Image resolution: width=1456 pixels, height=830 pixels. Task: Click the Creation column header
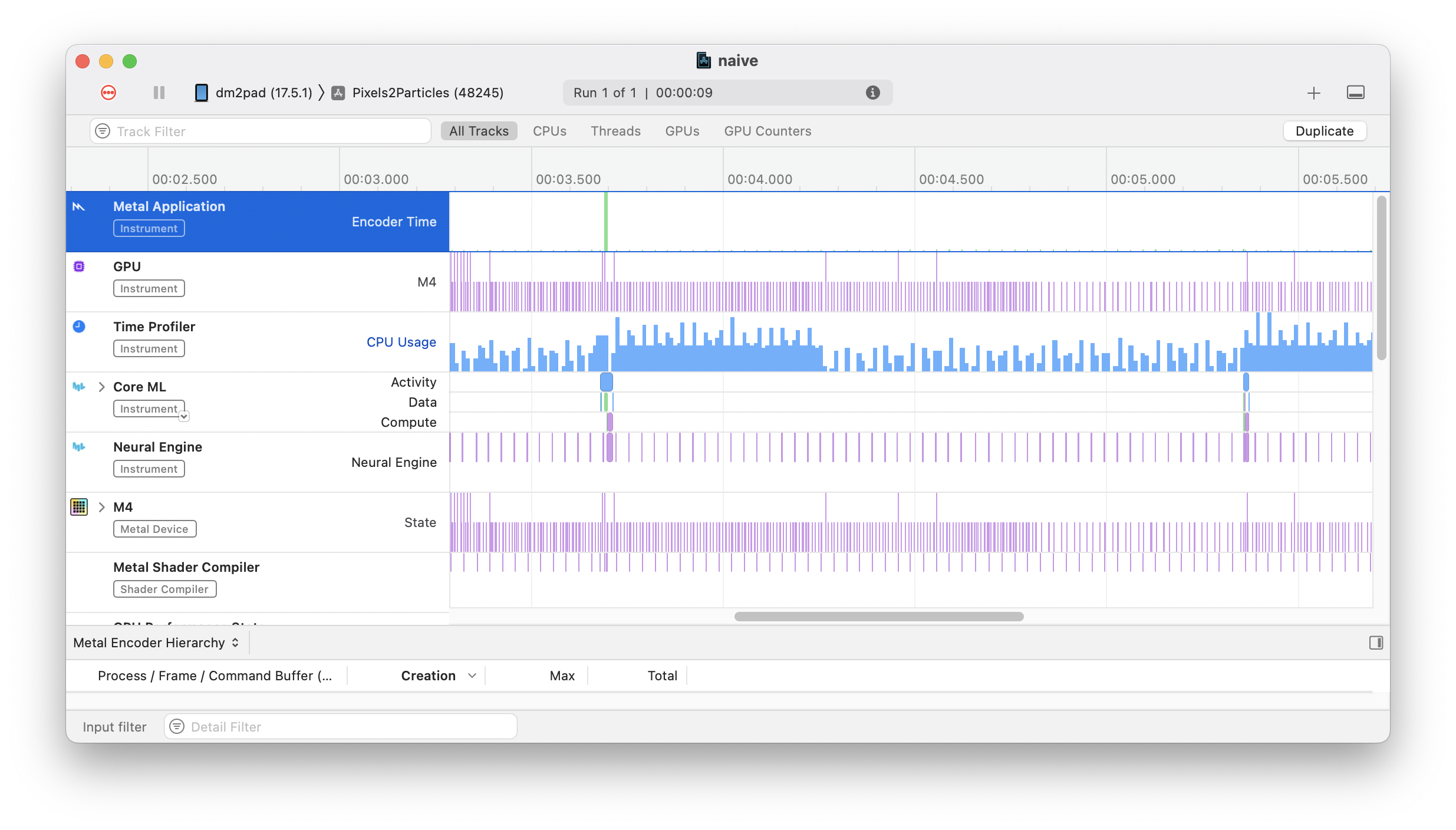(429, 676)
